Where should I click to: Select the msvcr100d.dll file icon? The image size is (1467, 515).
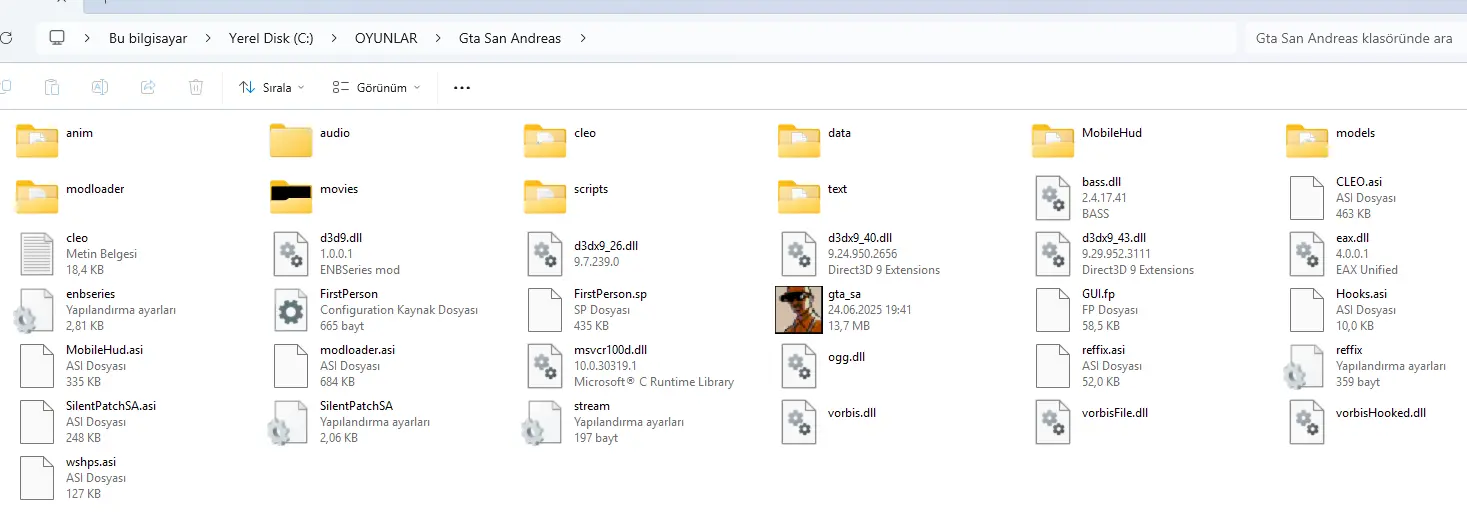coord(545,366)
